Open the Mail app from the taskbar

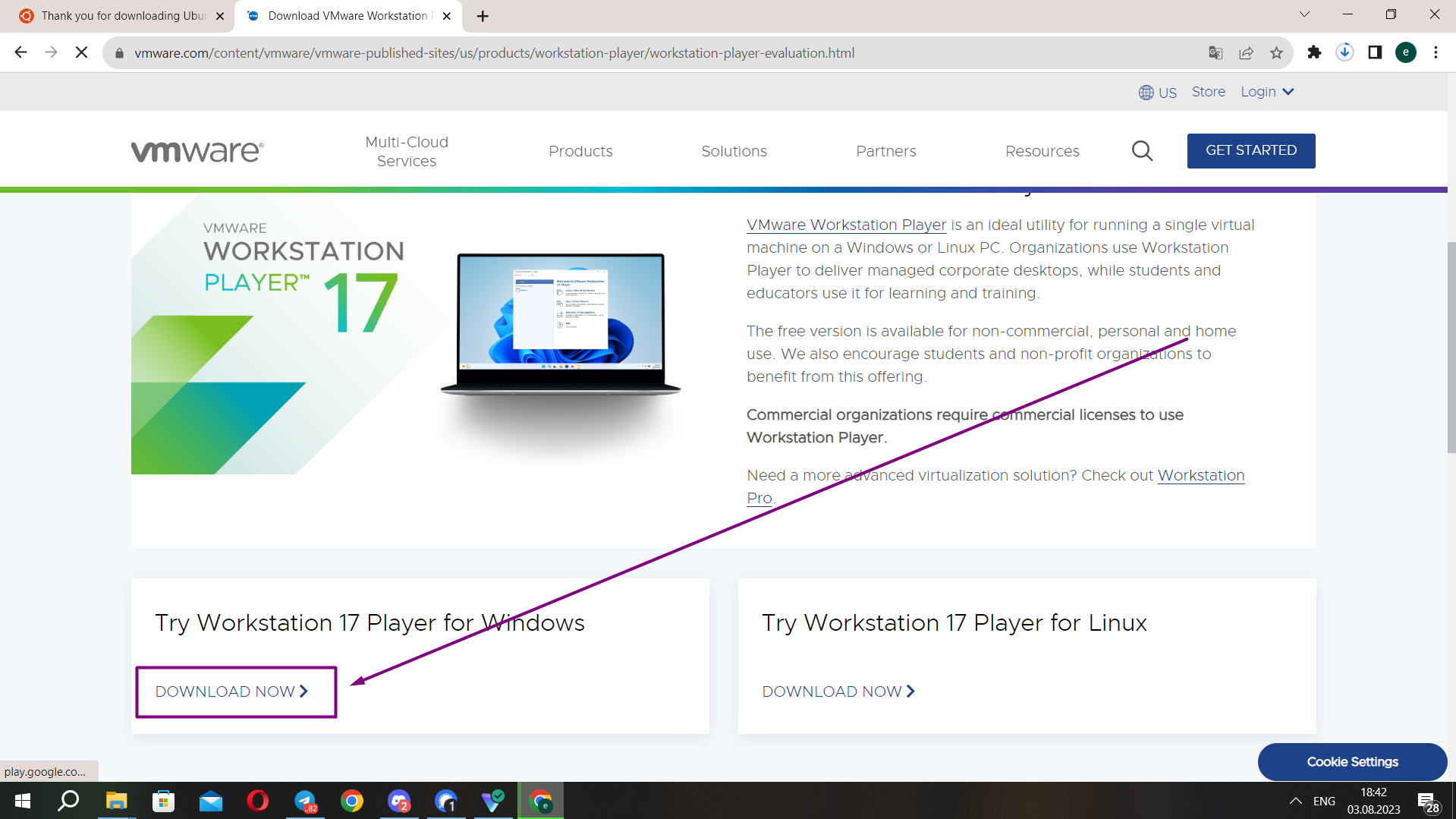(x=210, y=801)
